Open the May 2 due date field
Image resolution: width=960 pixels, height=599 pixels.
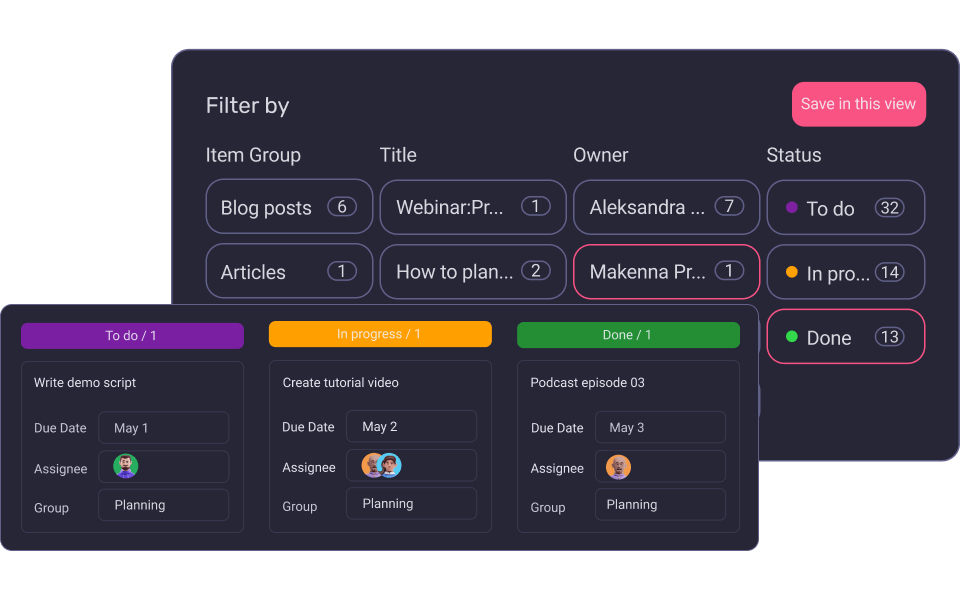(x=411, y=426)
